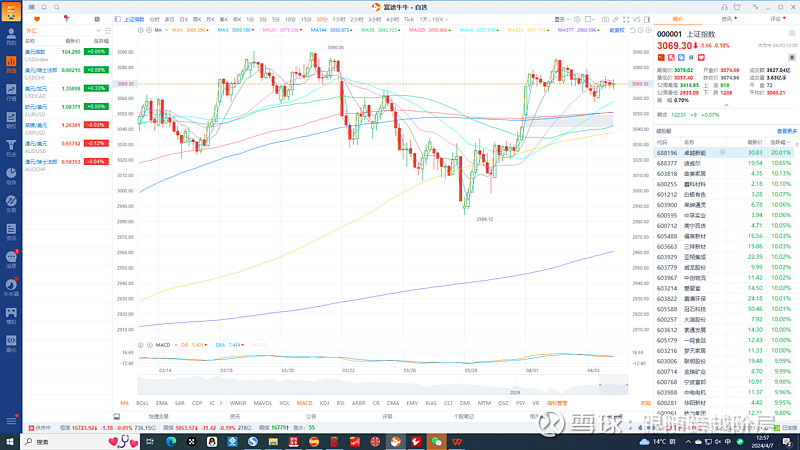Select the RSI indicator button

[x=340, y=403]
